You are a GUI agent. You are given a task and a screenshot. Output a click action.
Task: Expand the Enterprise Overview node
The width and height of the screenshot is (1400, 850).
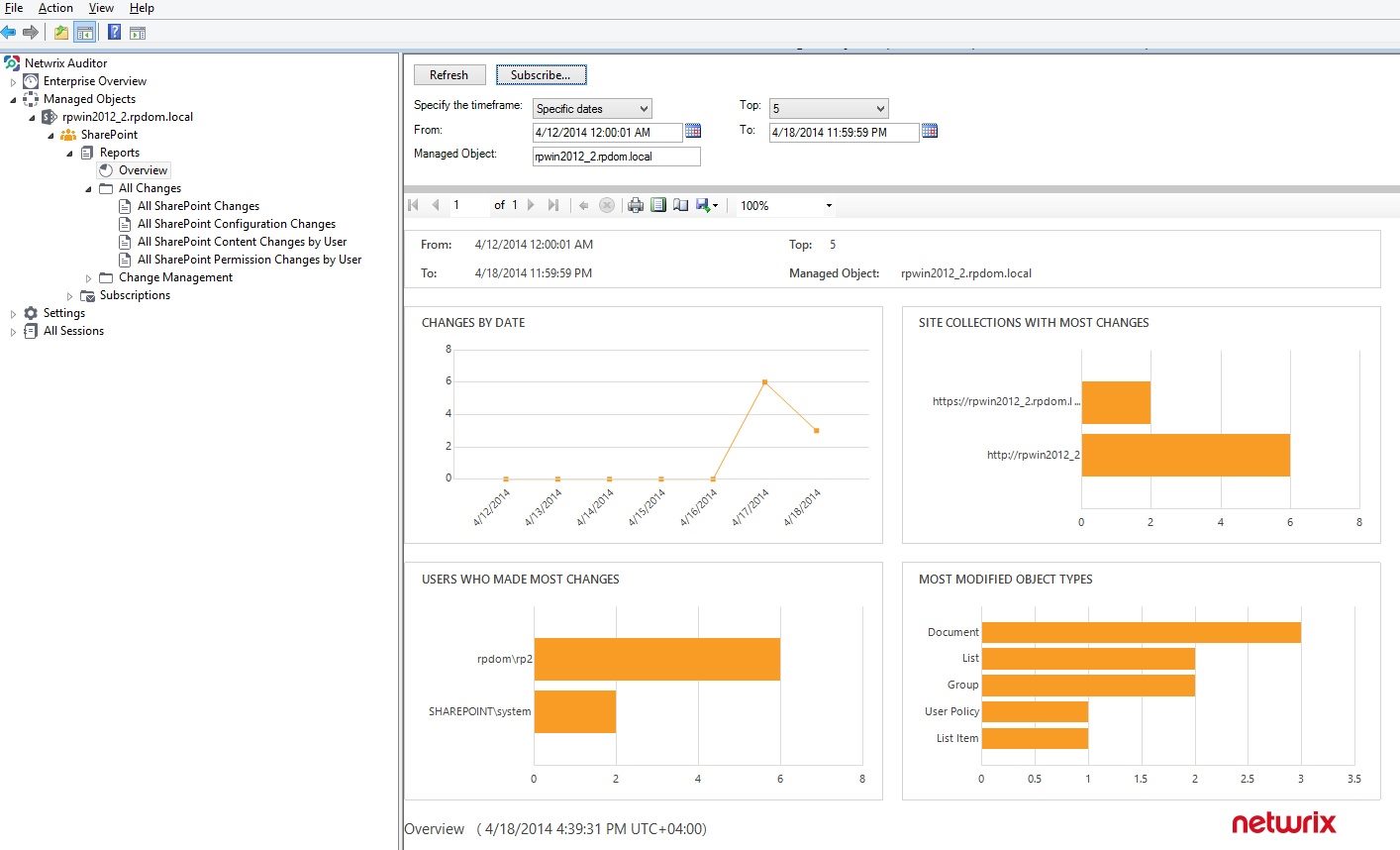tap(13, 82)
